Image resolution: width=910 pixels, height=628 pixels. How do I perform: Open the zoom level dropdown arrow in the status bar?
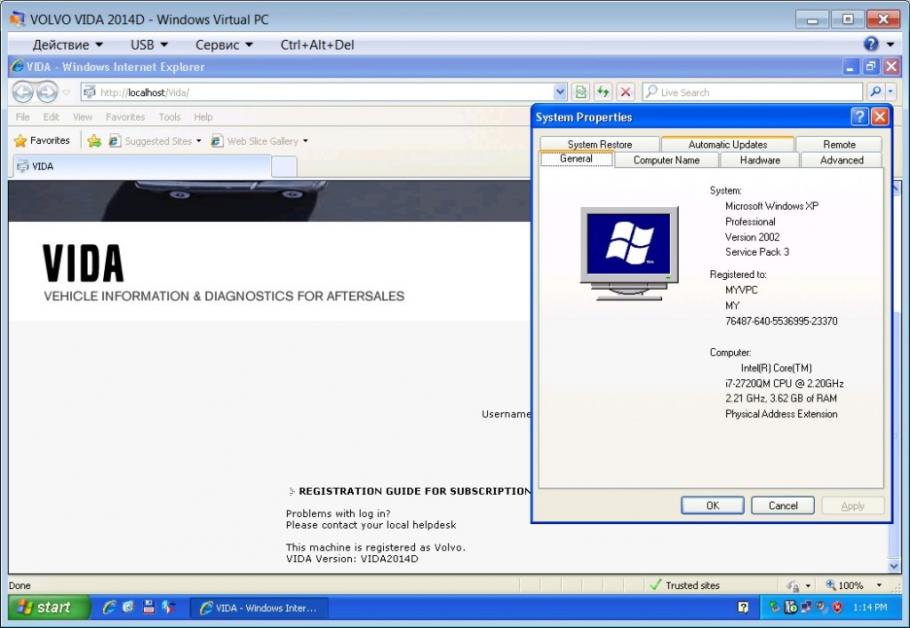879,585
